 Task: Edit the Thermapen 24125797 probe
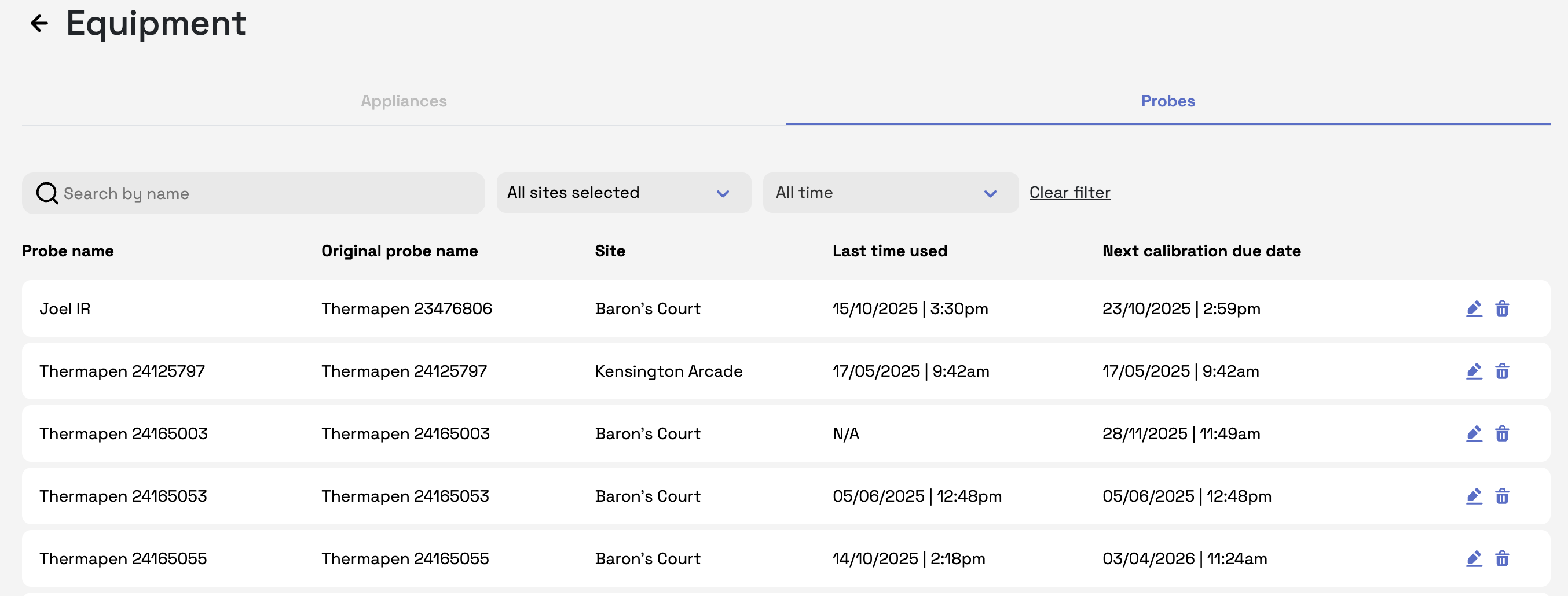tap(1474, 371)
